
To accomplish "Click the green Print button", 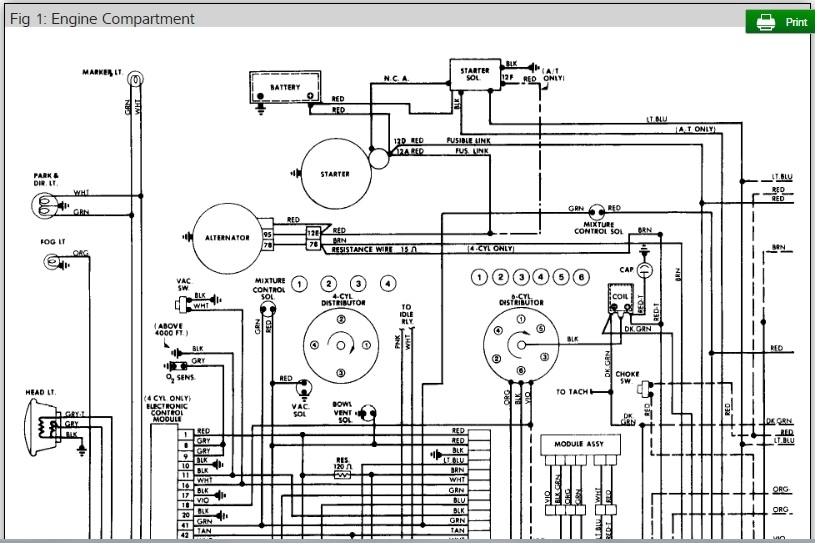I will 780,22.
